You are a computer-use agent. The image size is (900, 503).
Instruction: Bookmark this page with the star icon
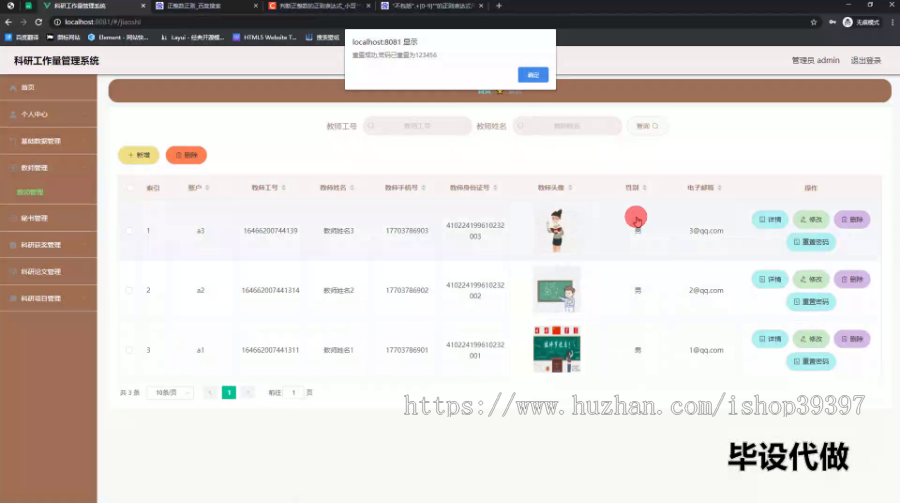813,22
